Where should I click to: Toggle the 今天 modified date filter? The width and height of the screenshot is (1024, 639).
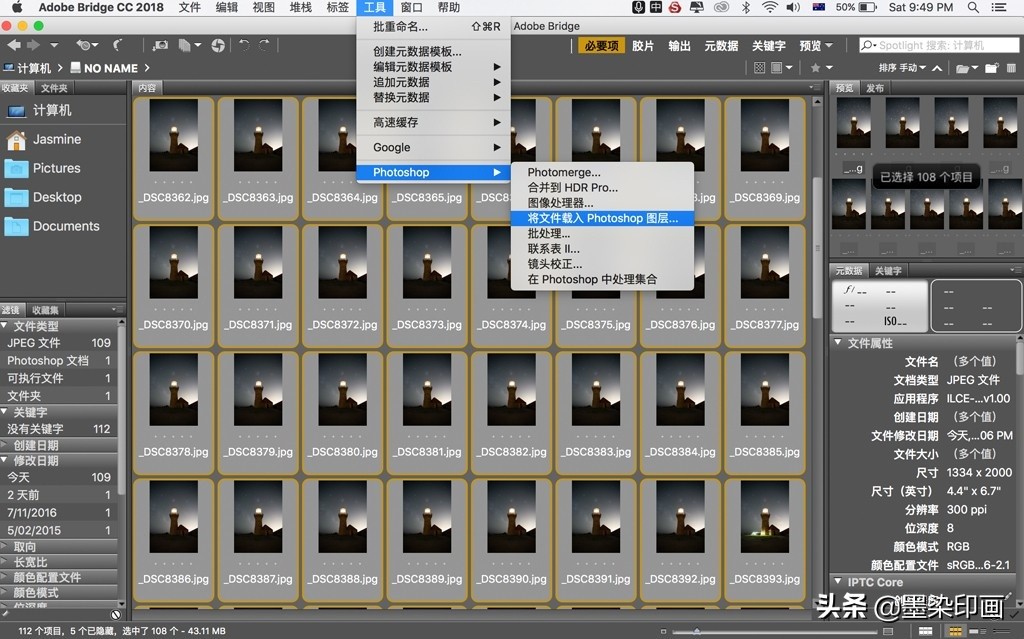coord(20,477)
